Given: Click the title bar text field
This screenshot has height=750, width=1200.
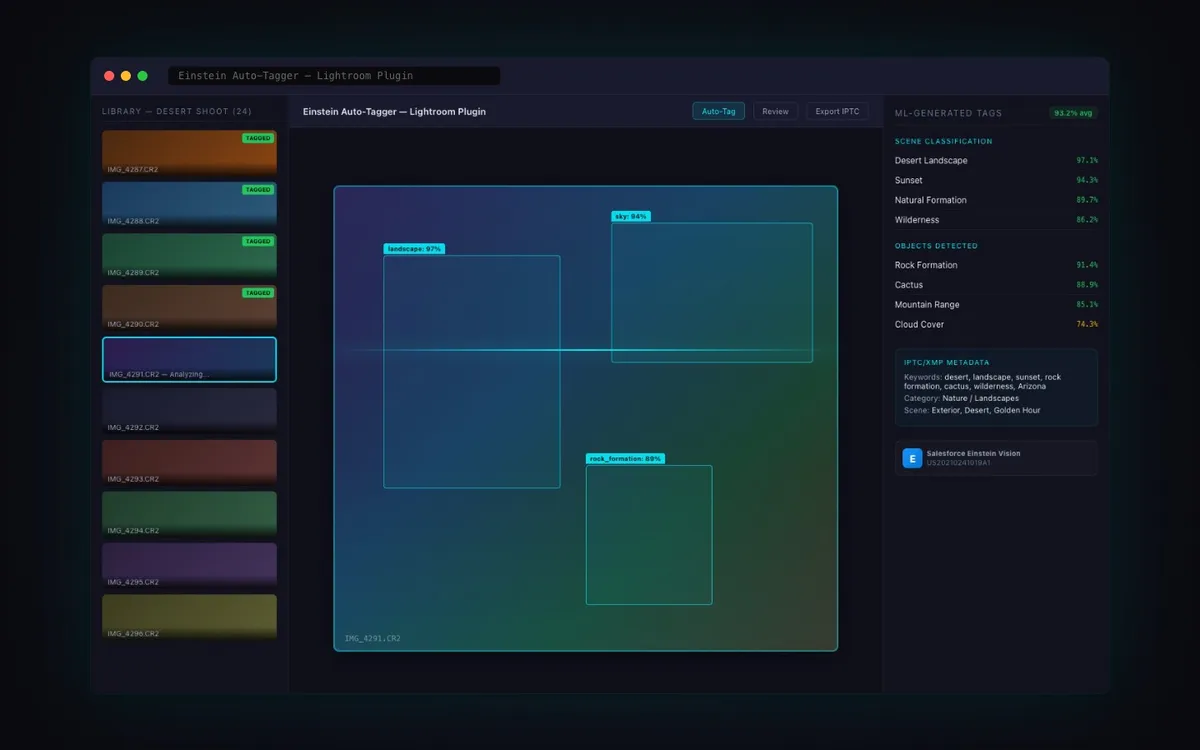Looking at the screenshot, I should 334,76.
